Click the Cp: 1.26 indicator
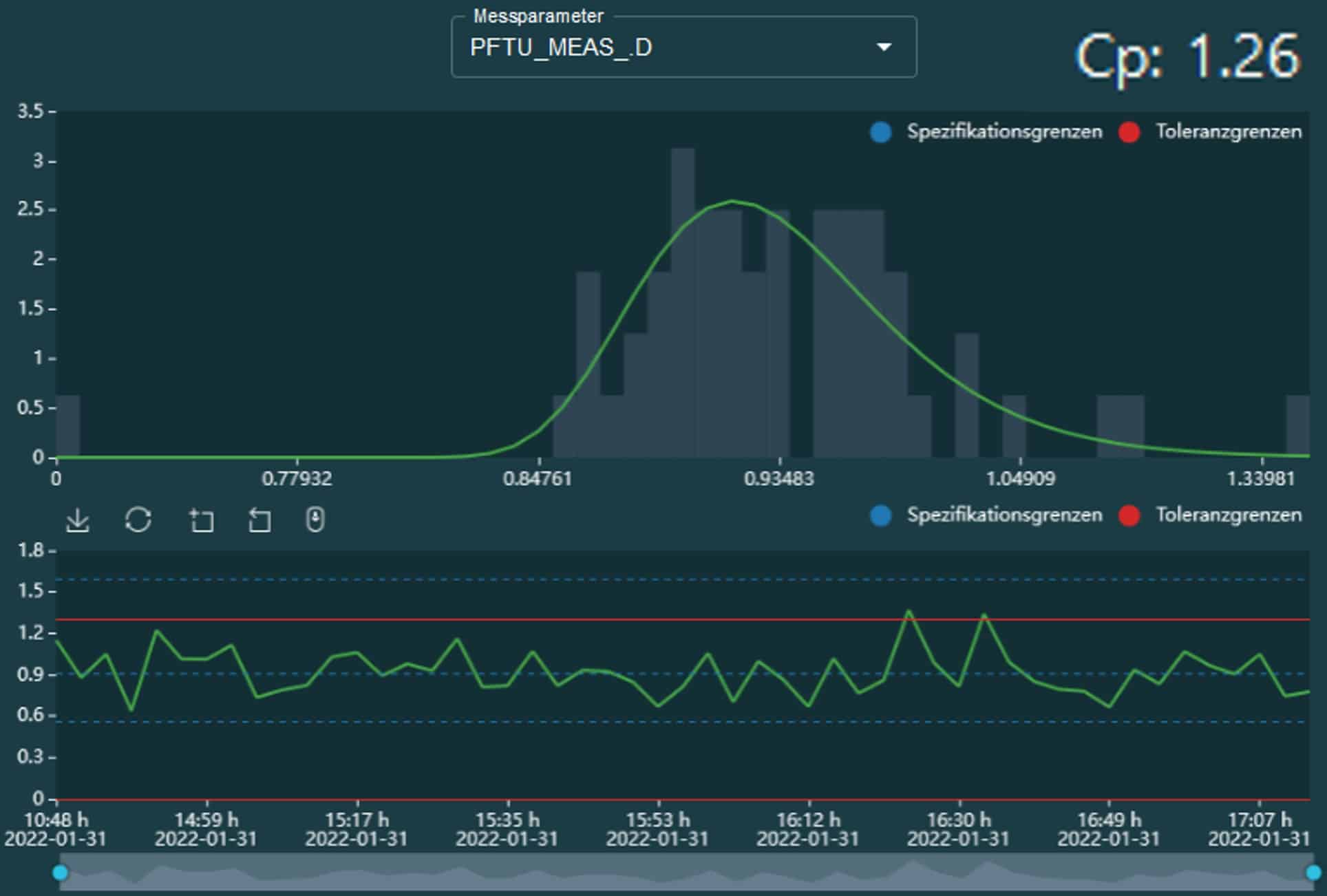1327x896 pixels. (1187, 56)
